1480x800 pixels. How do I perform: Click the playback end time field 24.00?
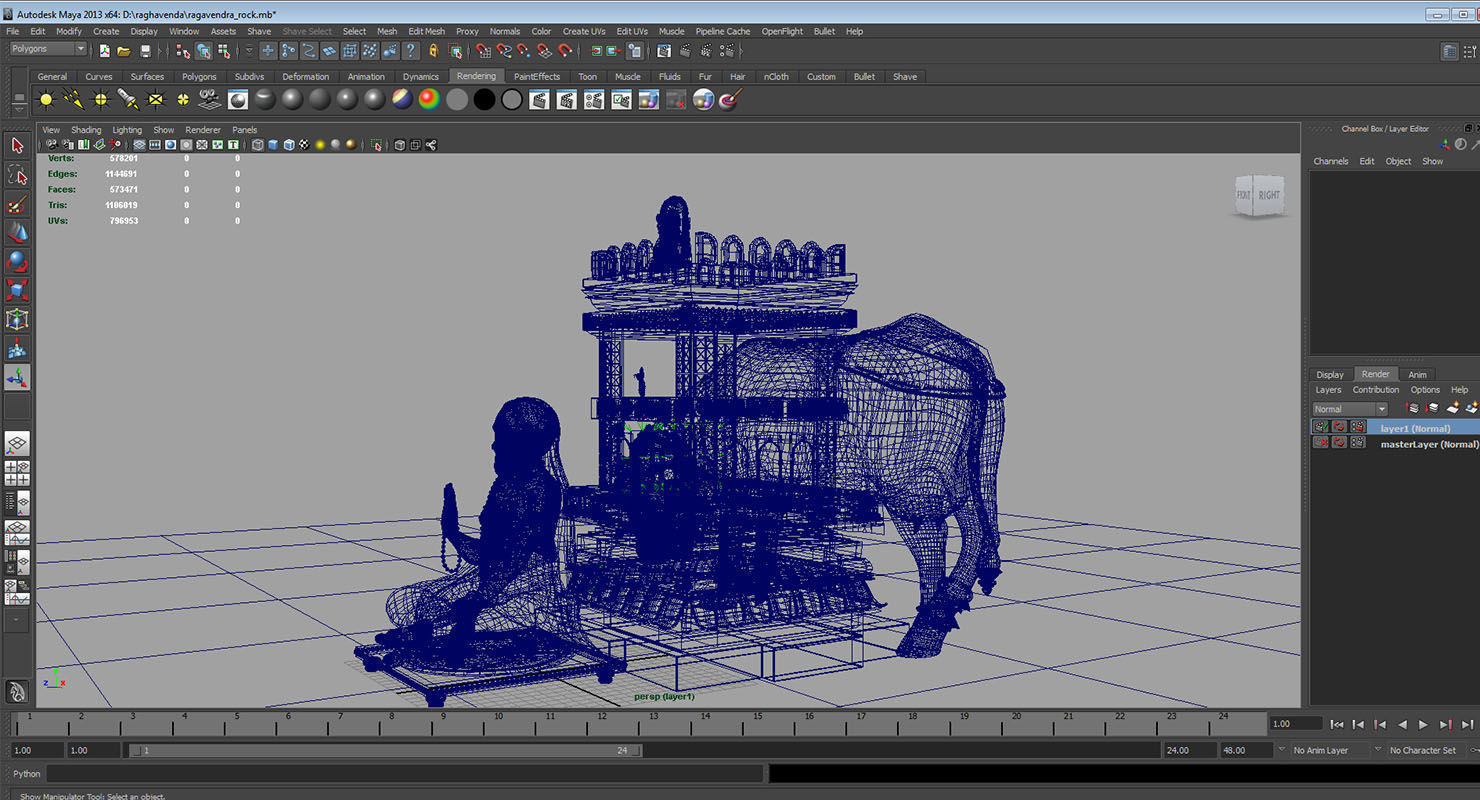[x=1190, y=750]
